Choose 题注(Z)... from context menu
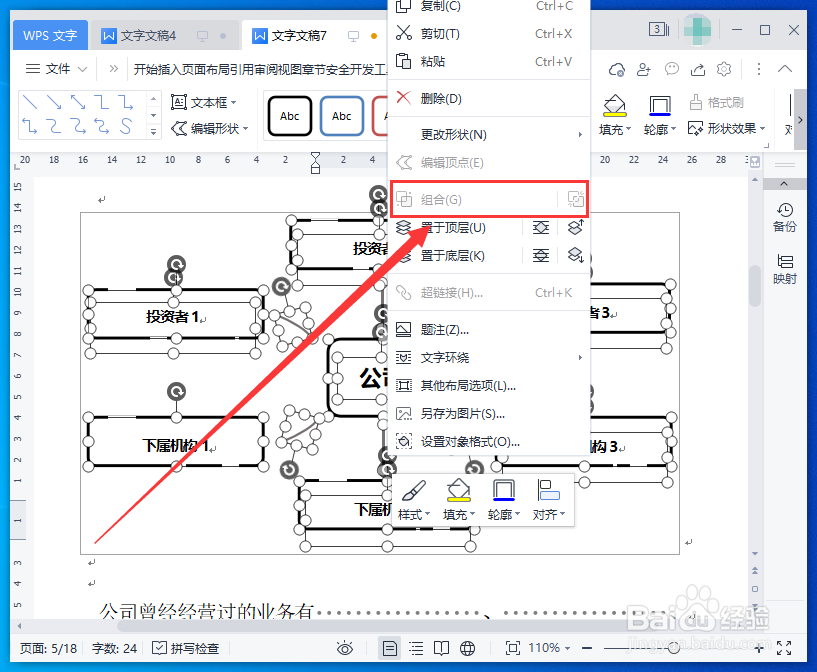This screenshot has width=817, height=672. [489, 329]
